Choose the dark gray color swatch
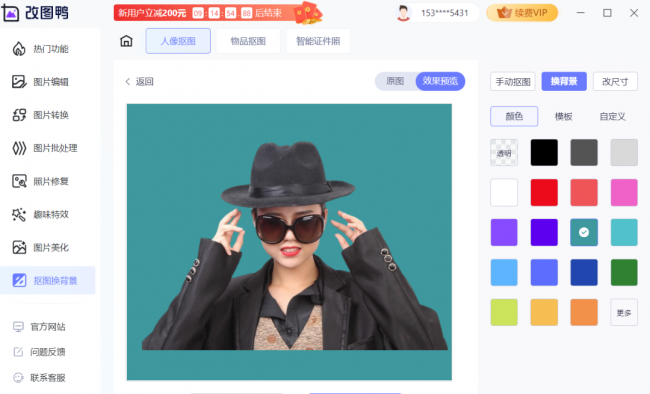Image resolution: width=650 pixels, height=394 pixels. pyautogui.click(x=584, y=153)
